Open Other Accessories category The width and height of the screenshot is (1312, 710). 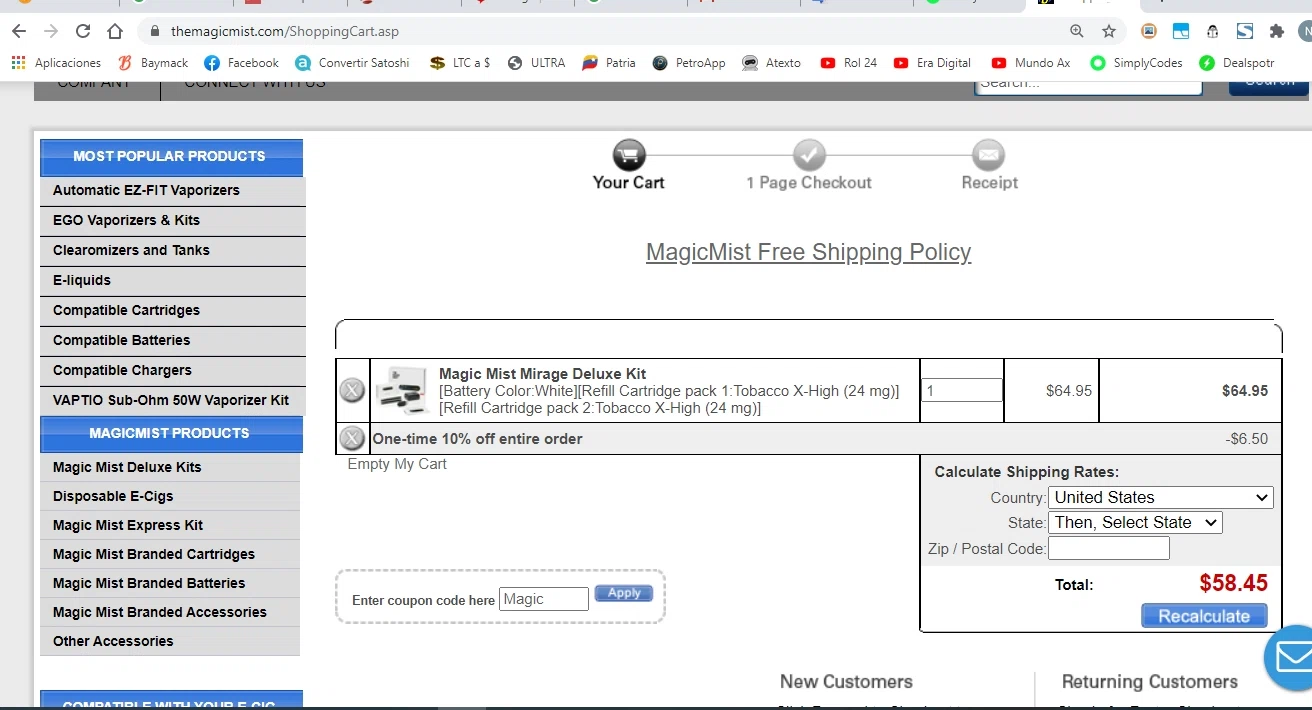170,641
